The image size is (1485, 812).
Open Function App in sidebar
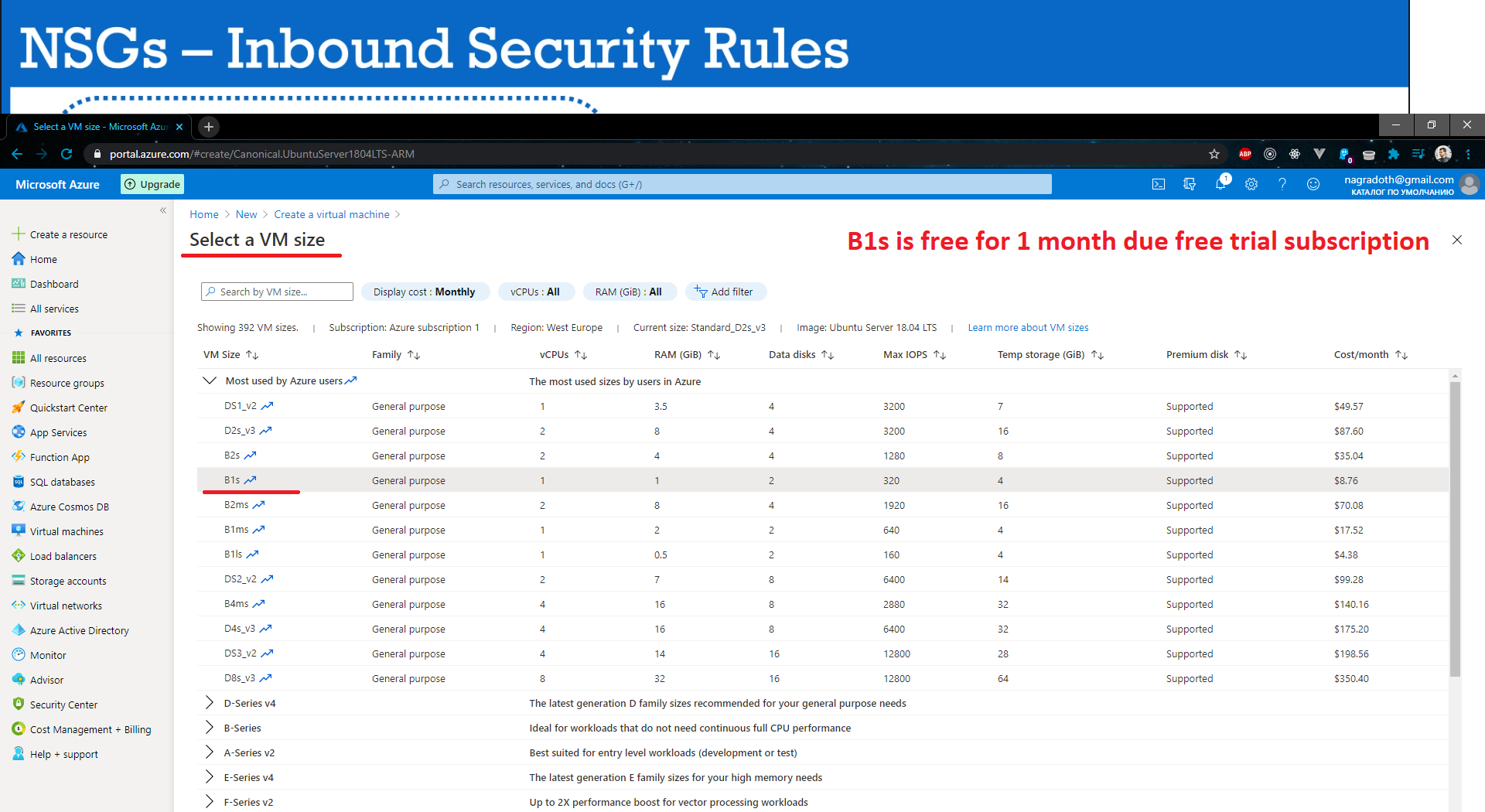60,457
